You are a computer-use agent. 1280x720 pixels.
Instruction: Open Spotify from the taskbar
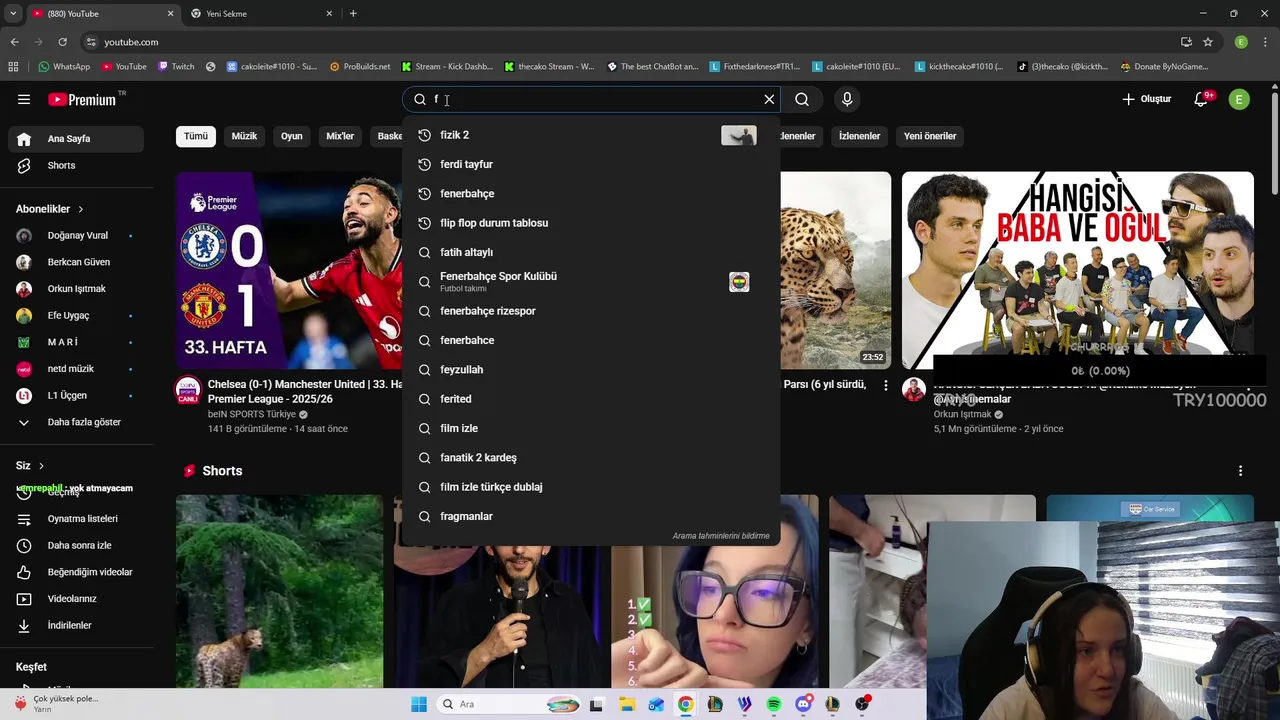point(774,704)
